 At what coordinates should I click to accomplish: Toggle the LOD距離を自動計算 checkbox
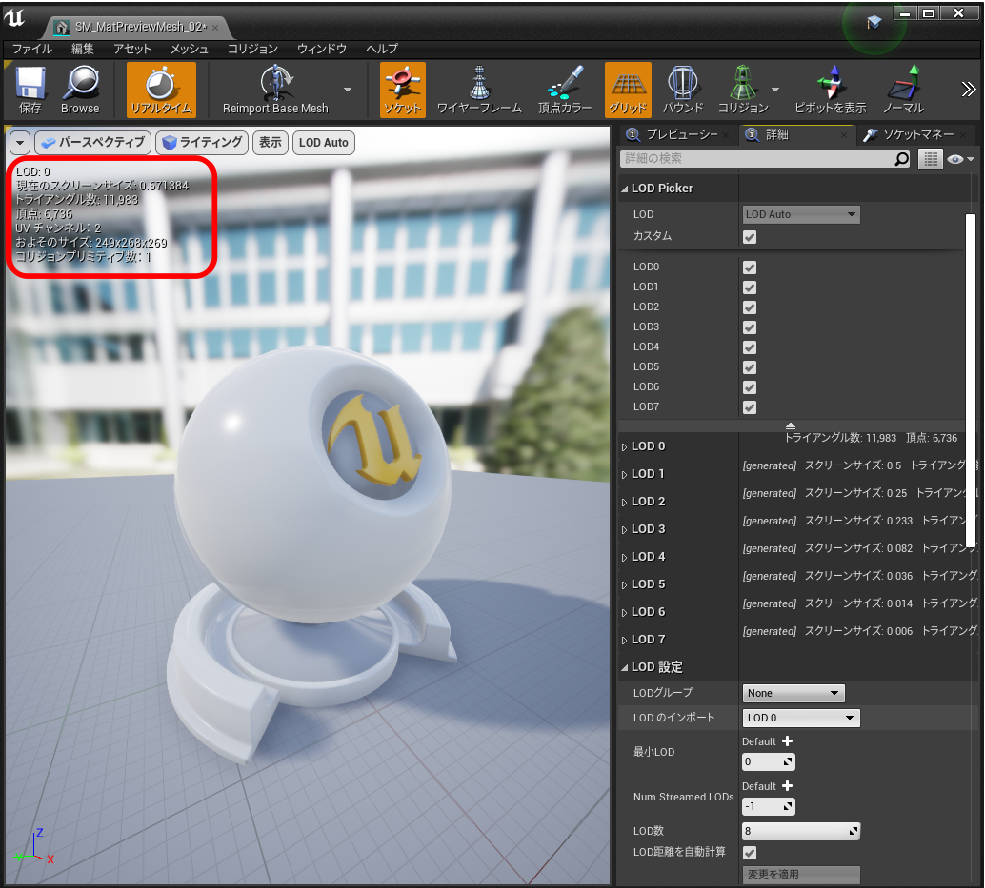[749, 852]
